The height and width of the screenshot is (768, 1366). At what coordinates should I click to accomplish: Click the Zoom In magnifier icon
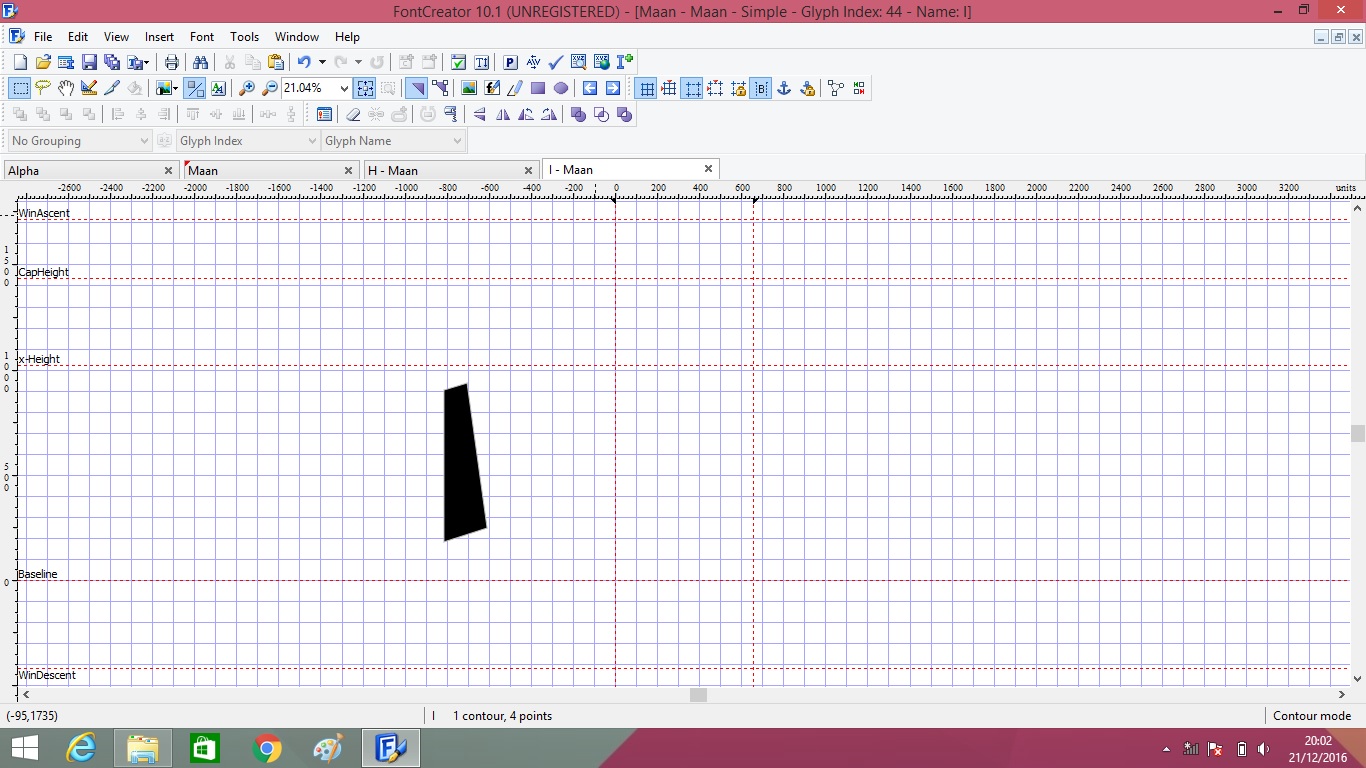coord(246,88)
